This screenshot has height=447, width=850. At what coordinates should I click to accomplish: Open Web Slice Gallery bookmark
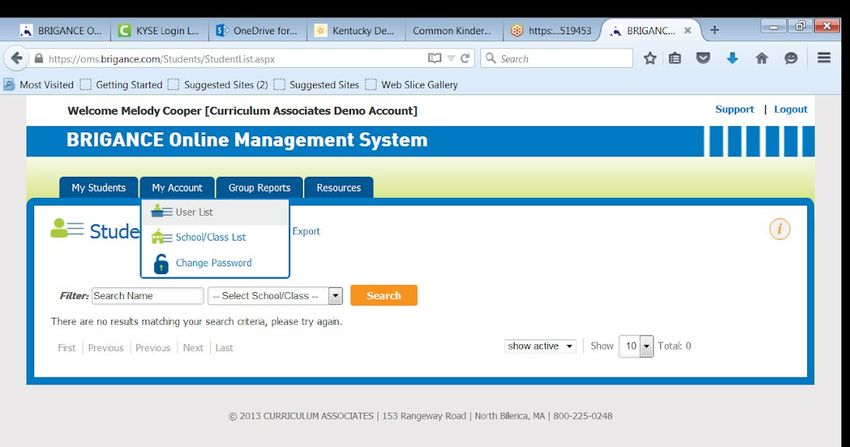point(411,85)
